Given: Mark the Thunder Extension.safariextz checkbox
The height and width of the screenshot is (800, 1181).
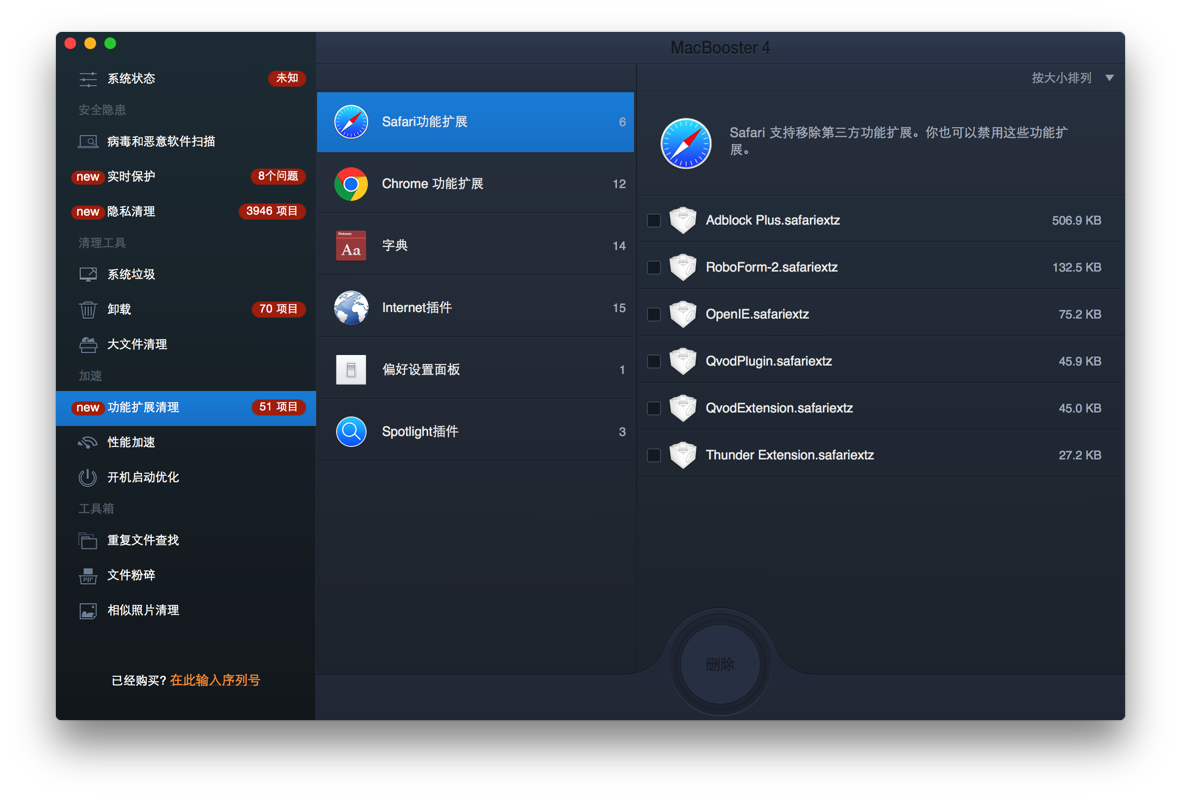Looking at the screenshot, I should tap(654, 455).
